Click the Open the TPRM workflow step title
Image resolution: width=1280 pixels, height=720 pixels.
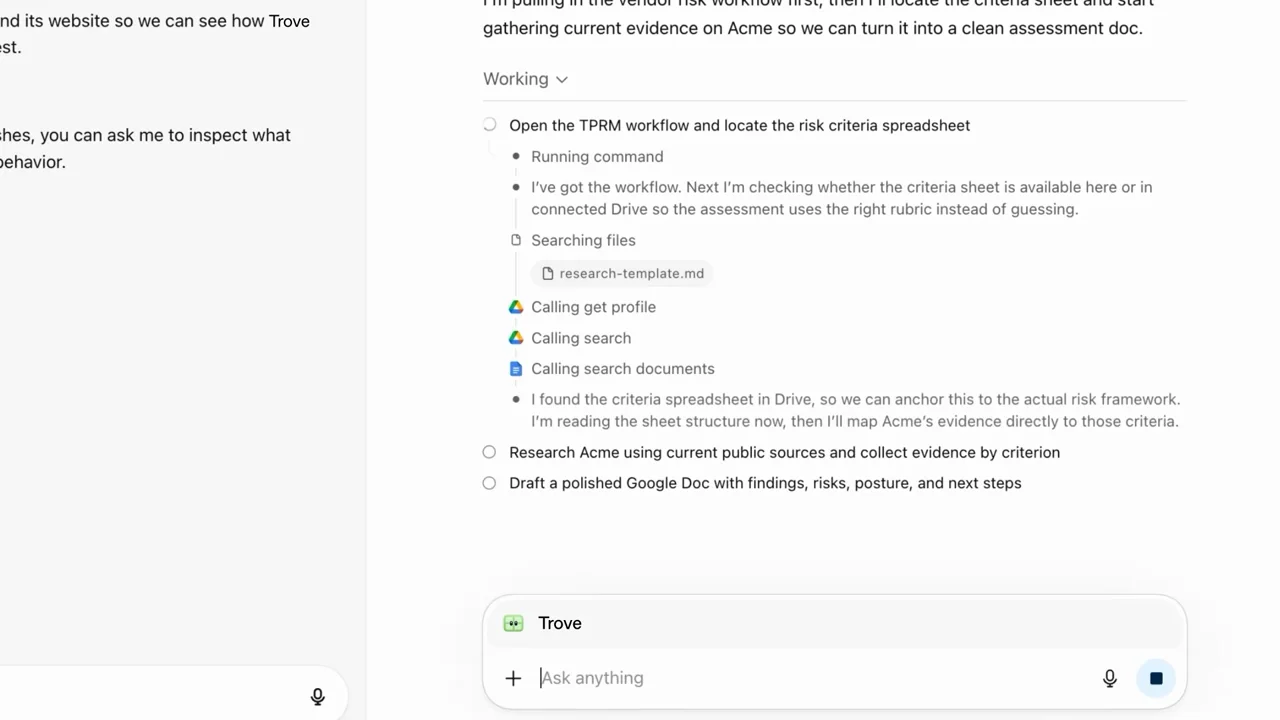point(739,125)
